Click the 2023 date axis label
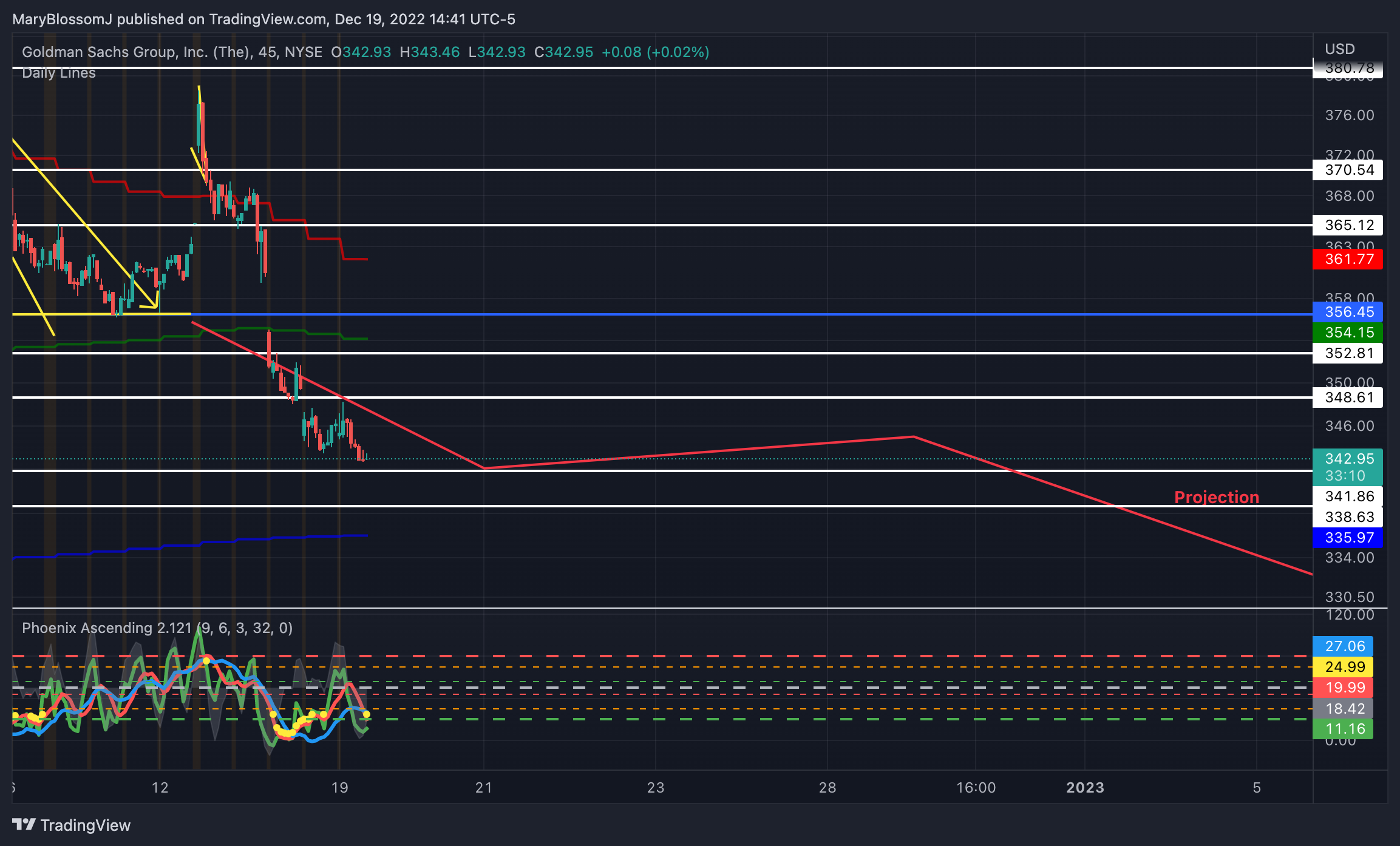Screen dimensions: 1400x846 1086,788
